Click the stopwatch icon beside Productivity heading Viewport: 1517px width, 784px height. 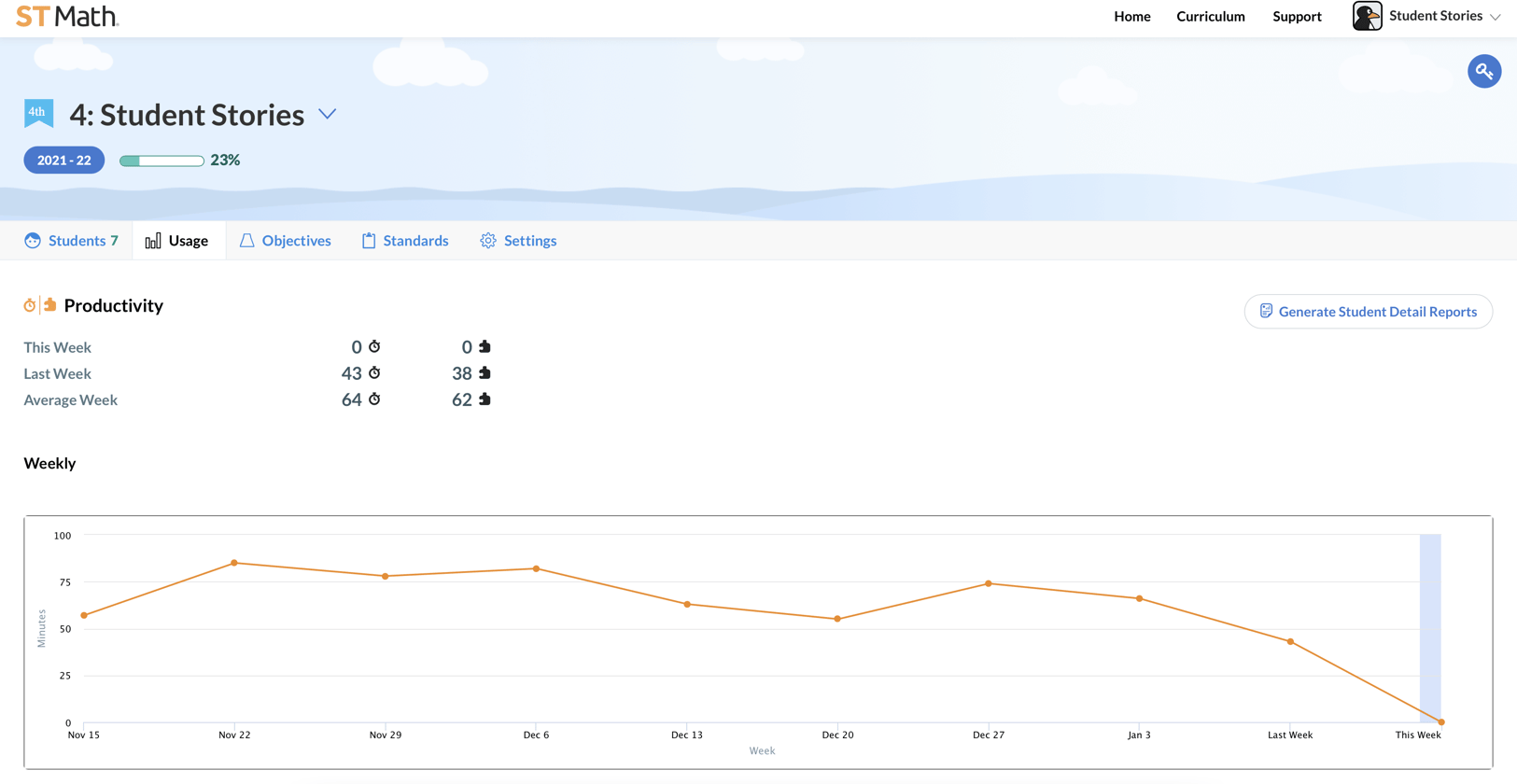[x=30, y=305]
